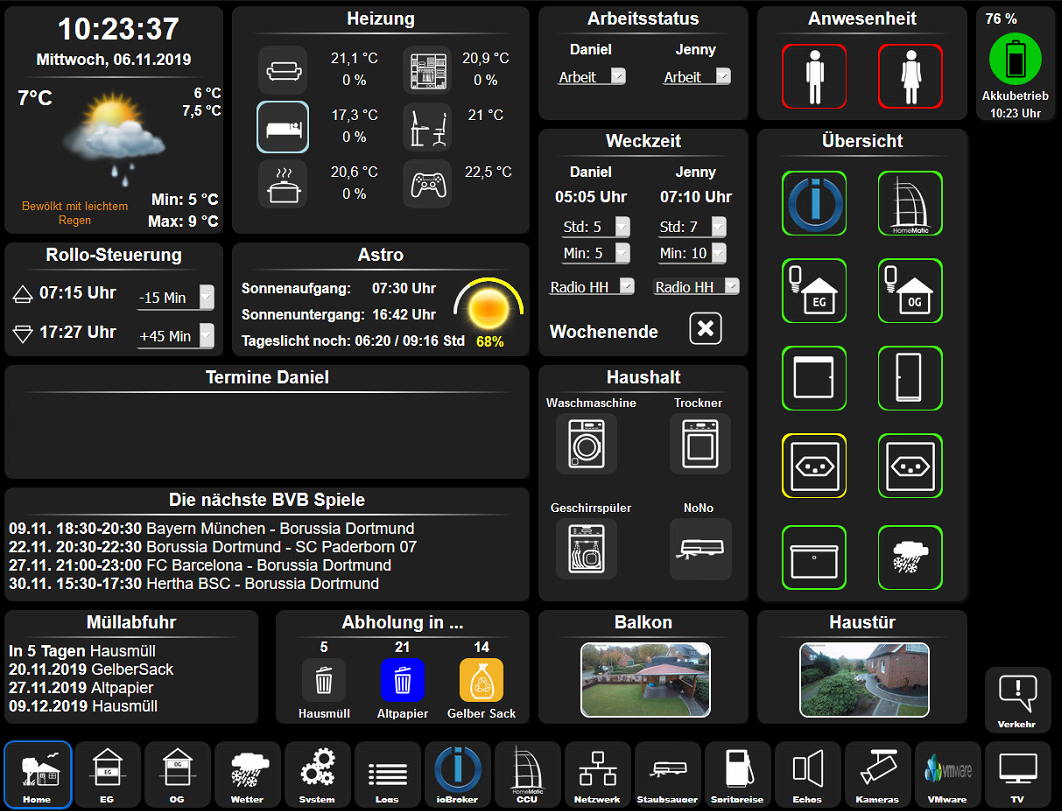
Task: Click the Gelber Sack bag icon
Action: (482, 680)
